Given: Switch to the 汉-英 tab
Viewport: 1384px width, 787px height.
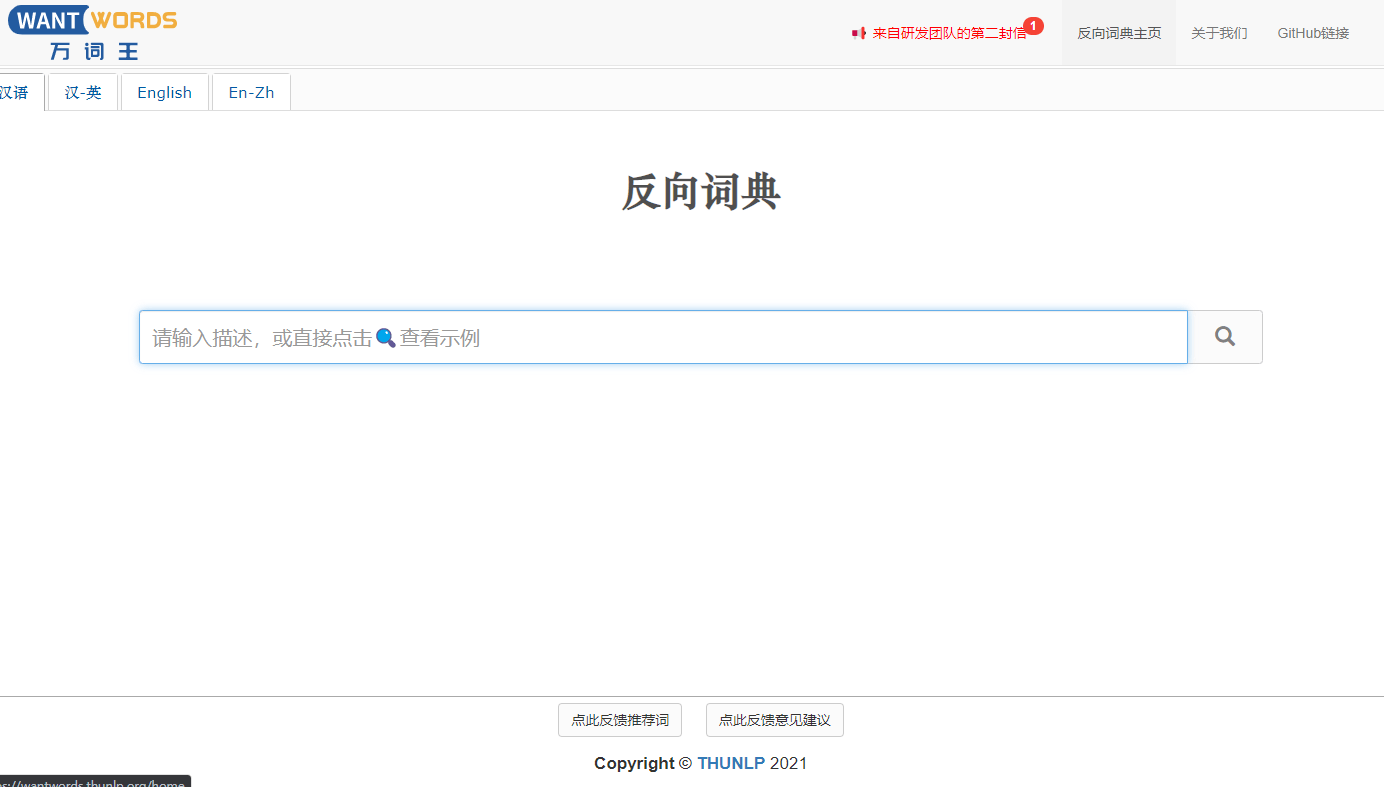Looking at the screenshot, I should (x=83, y=92).
